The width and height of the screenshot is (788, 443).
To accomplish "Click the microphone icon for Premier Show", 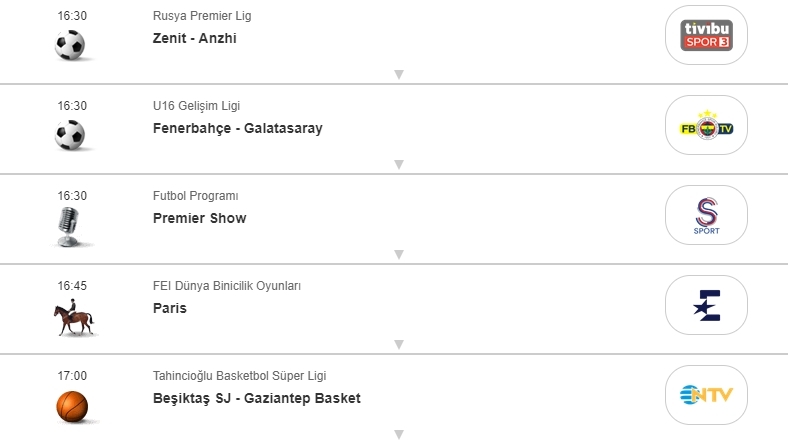I will tap(71, 227).
